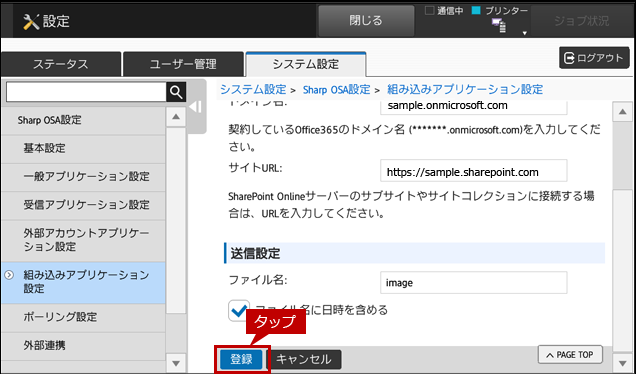
Task: Click the ログアウト button
Action: [x=594, y=58]
